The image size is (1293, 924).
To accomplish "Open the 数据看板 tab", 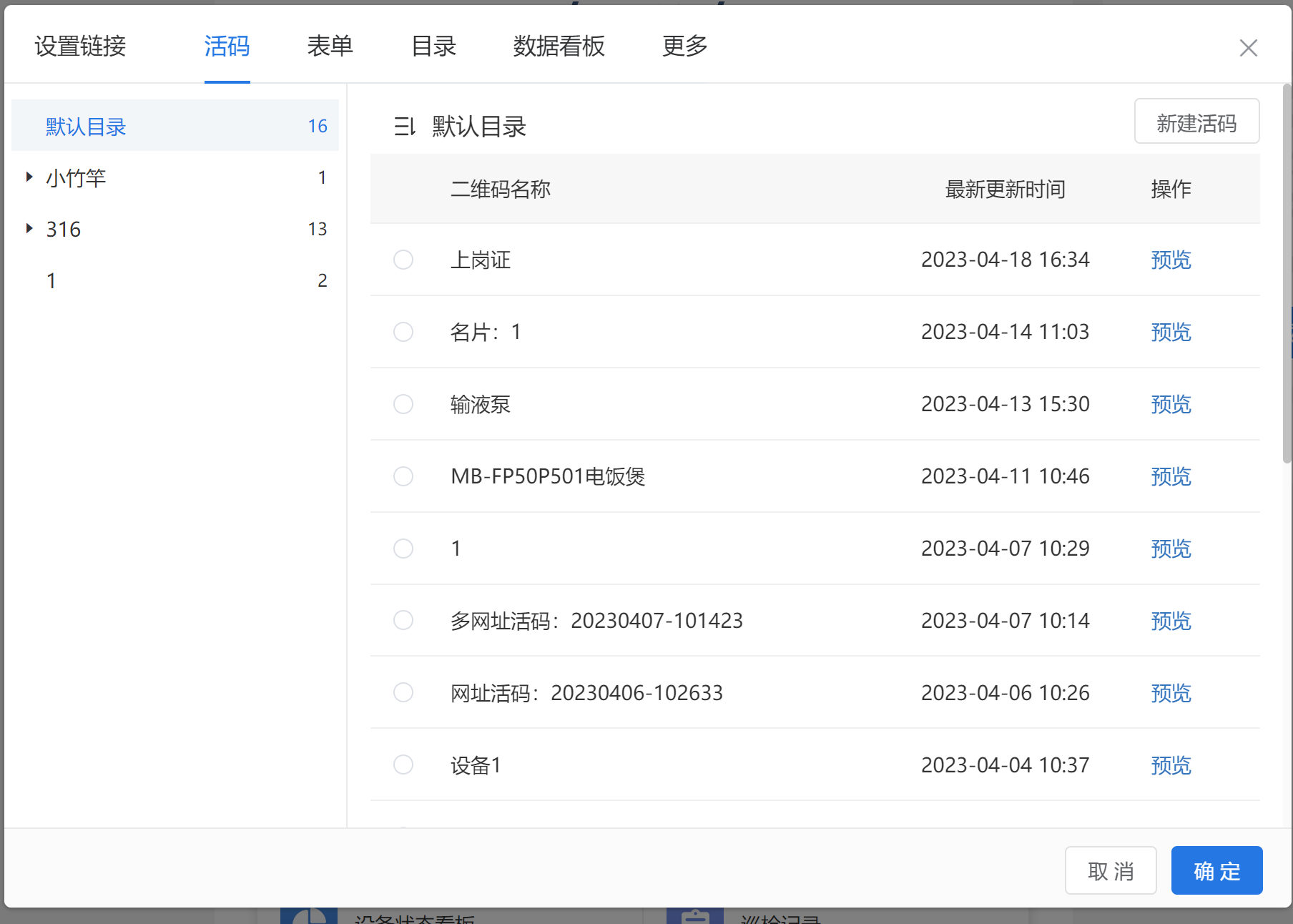I will coord(559,46).
